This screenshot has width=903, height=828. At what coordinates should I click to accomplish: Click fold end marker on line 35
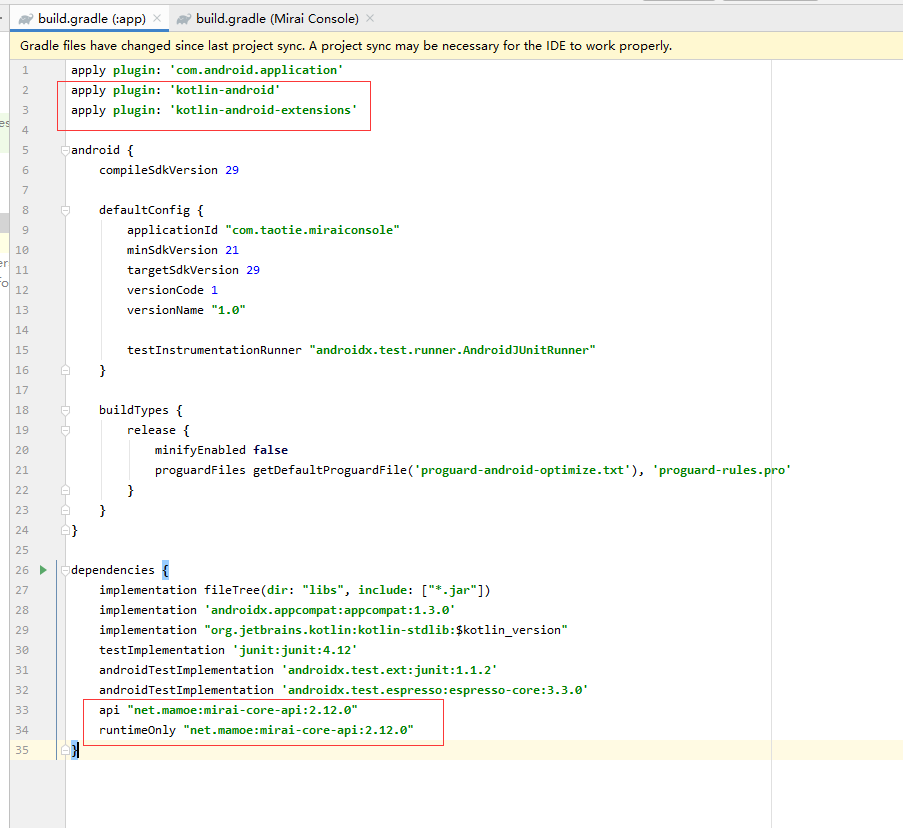[x=65, y=750]
